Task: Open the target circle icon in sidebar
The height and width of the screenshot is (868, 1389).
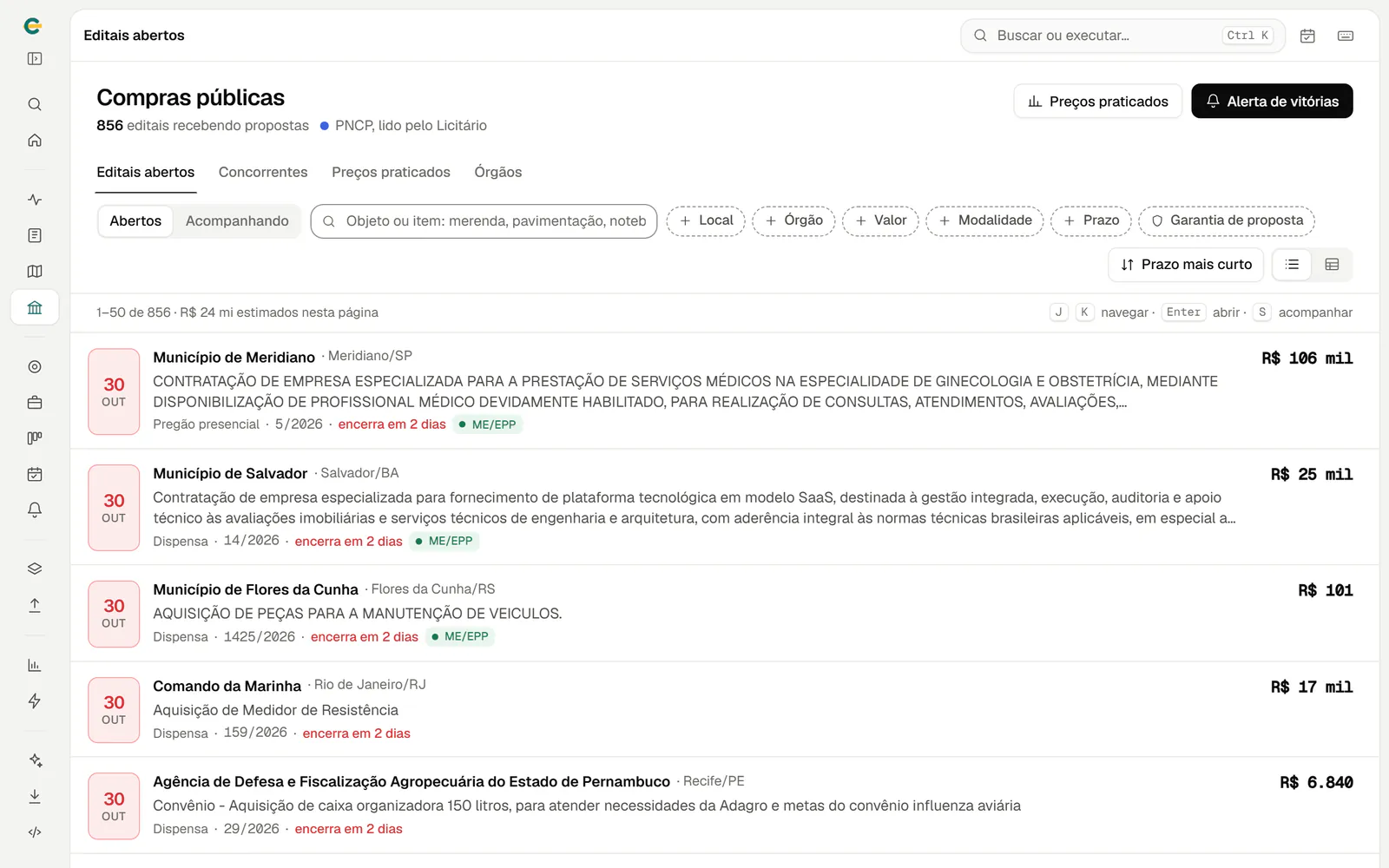Action: (35, 367)
